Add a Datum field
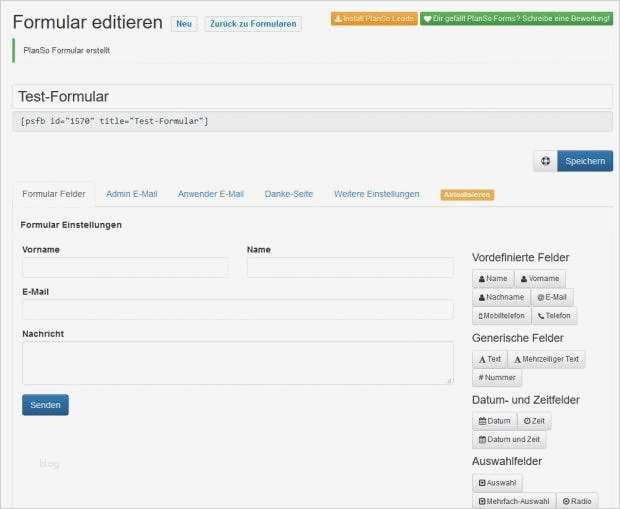The image size is (620, 509). tap(495, 421)
